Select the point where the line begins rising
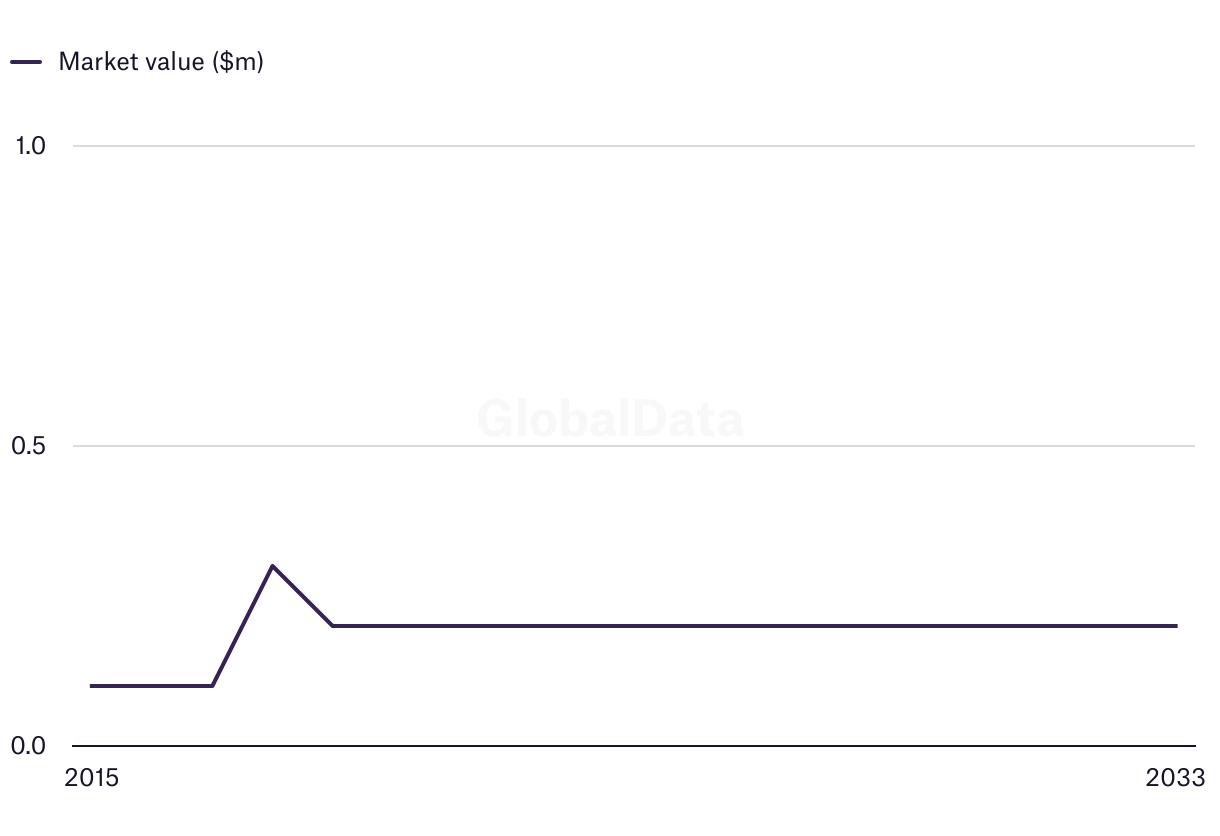This screenshot has height=836, width=1220. pyautogui.click(x=212, y=686)
